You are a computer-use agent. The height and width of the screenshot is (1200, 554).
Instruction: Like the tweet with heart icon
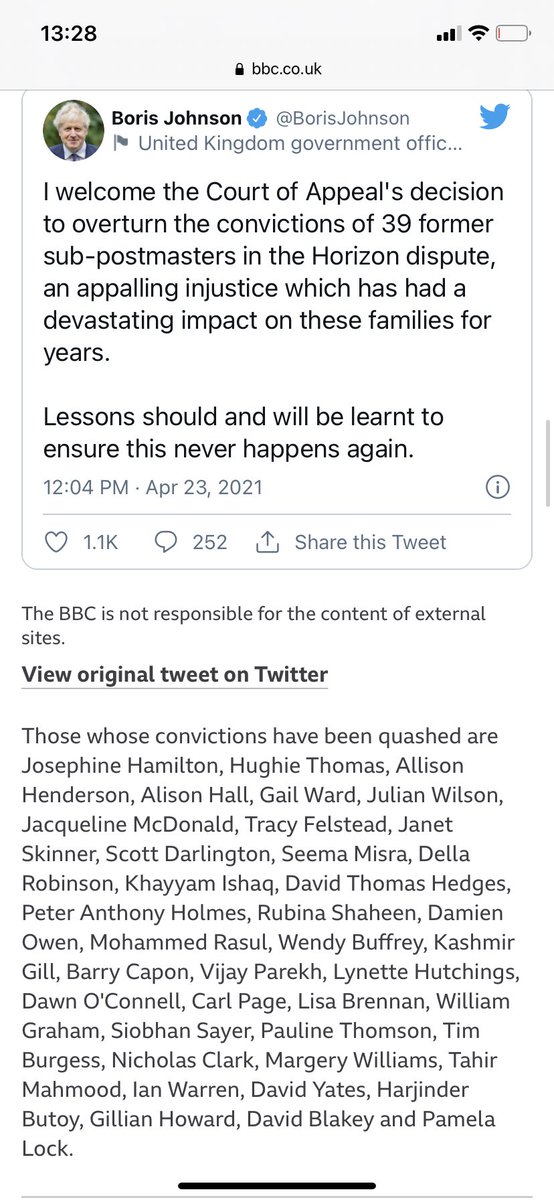58,542
